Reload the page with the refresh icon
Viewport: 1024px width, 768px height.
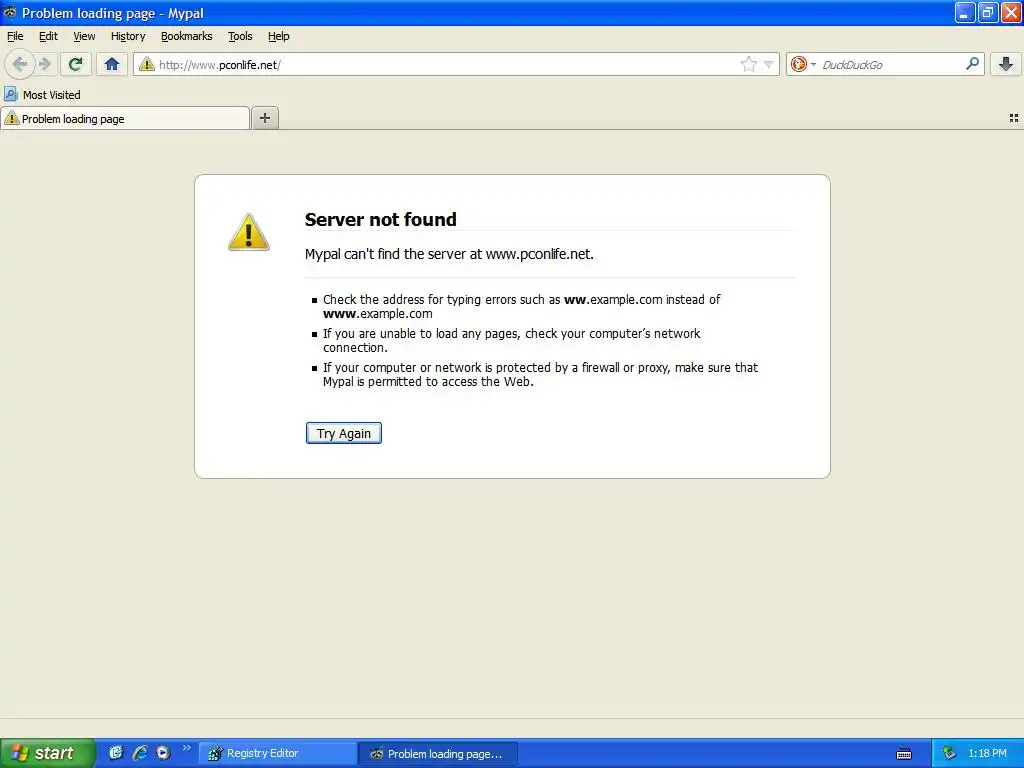75,64
